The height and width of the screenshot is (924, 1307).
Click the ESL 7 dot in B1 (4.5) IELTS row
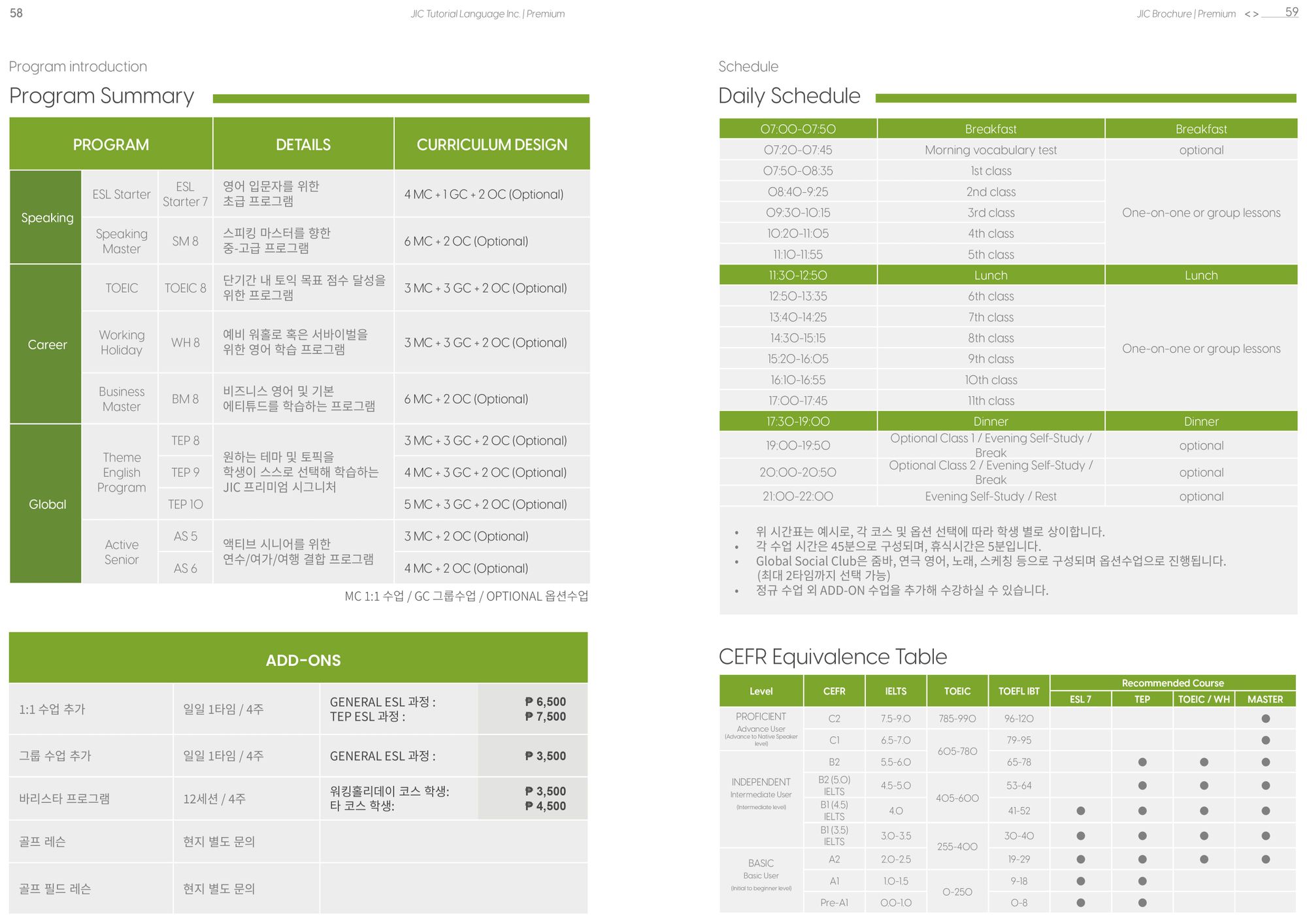coord(1081,810)
